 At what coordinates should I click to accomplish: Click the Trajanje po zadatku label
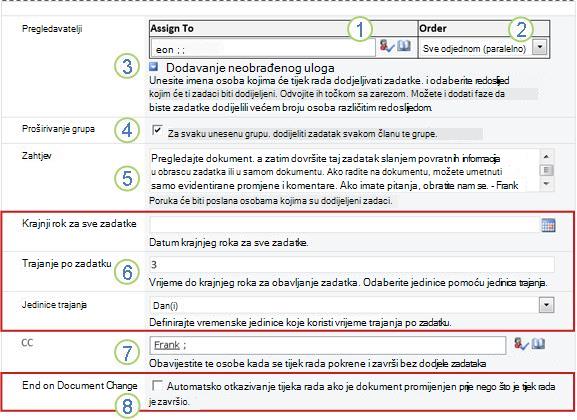point(67,264)
